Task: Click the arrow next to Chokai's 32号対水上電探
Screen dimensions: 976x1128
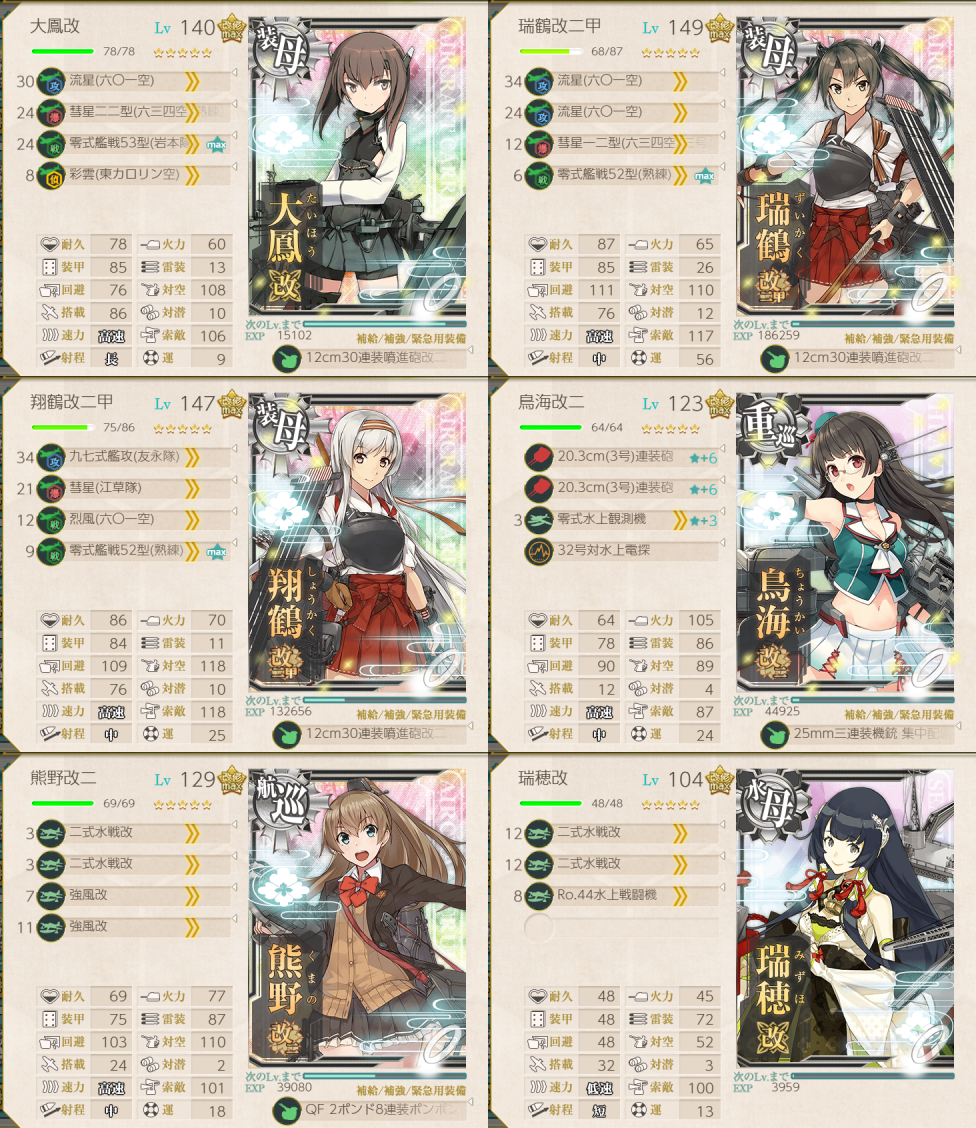Action: point(722,542)
